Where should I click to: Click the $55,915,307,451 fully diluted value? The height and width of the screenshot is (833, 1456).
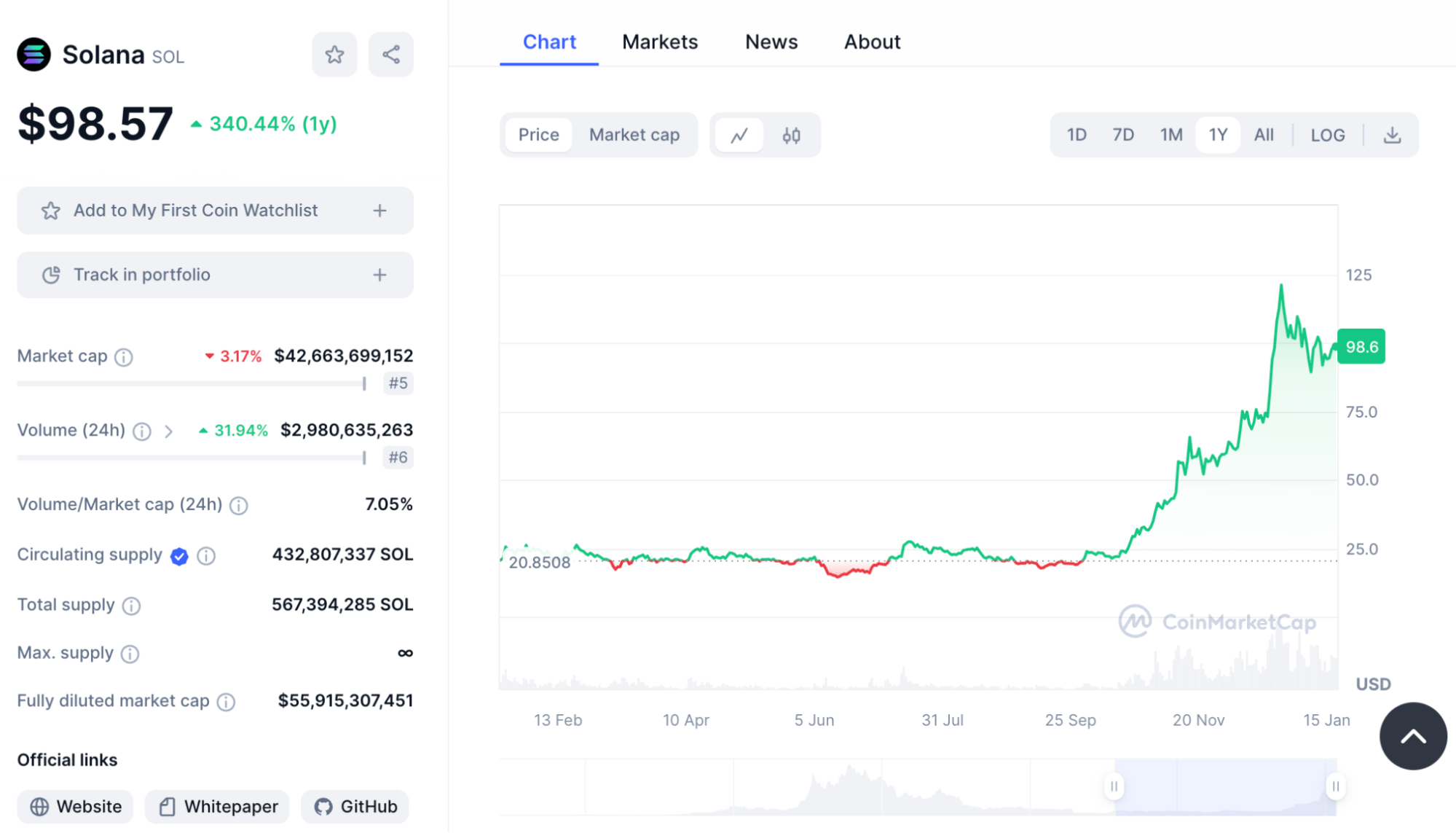[x=345, y=701]
